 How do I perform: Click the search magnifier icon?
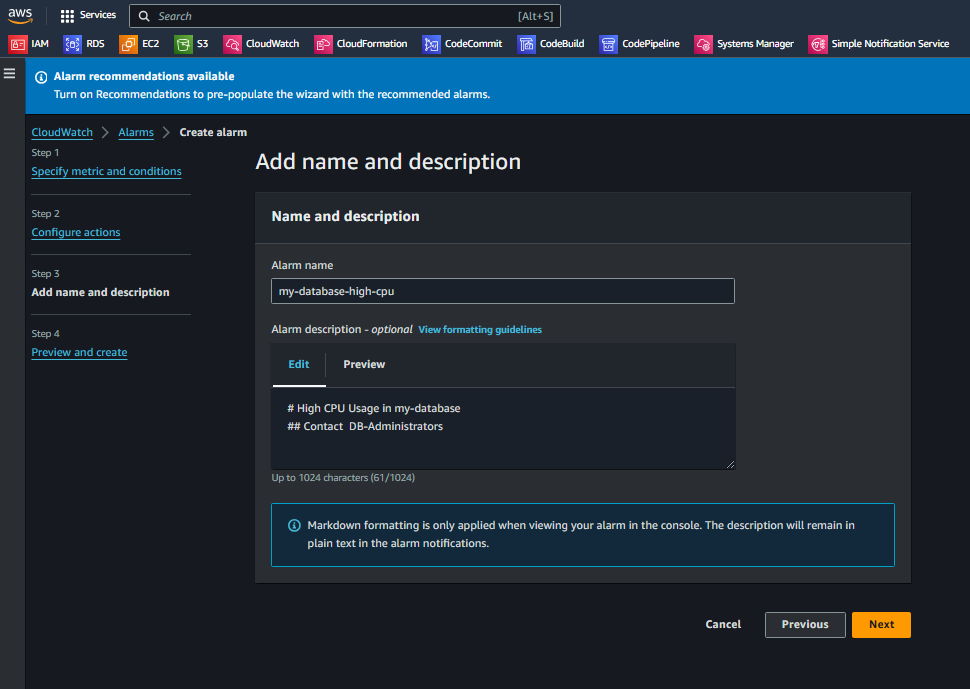[144, 16]
